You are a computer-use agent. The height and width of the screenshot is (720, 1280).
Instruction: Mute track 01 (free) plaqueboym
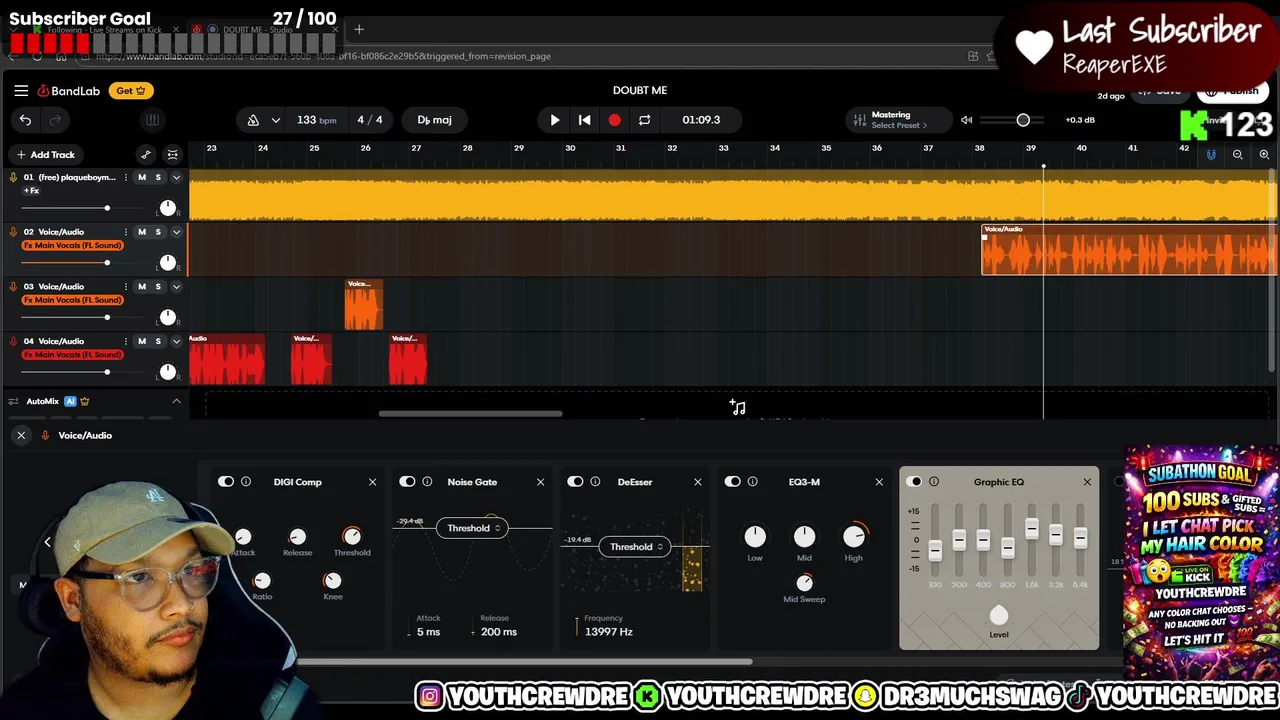[x=142, y=177]
